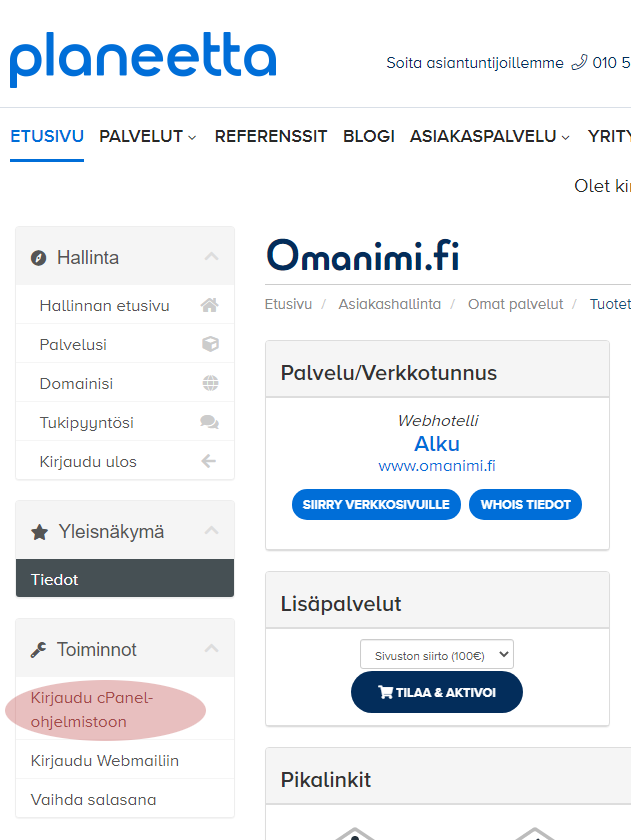
Task: Click the arrow icon on Kirjaudu ulos row
Action: [208, 461]
